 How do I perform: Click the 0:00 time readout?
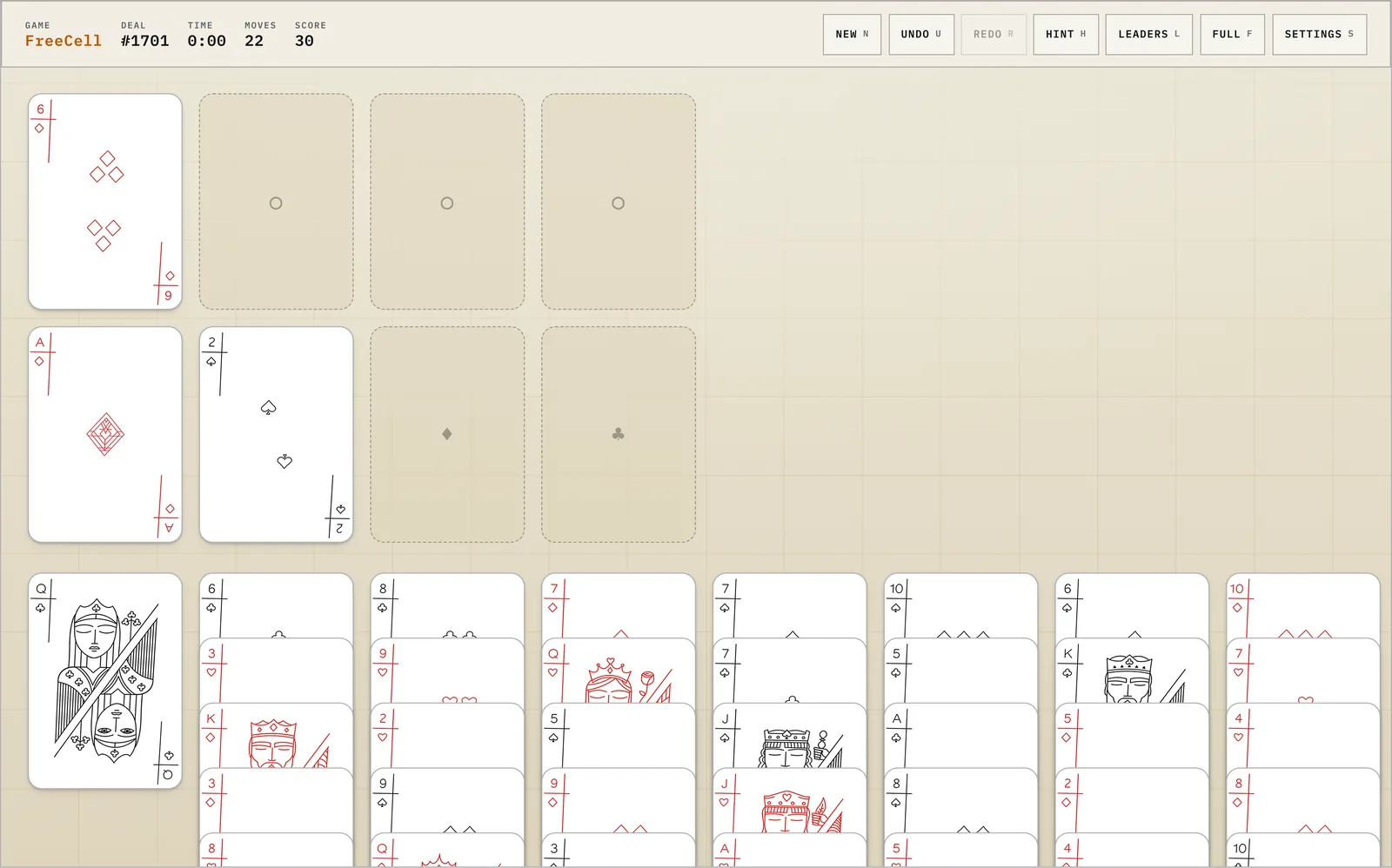coord(206,41)
